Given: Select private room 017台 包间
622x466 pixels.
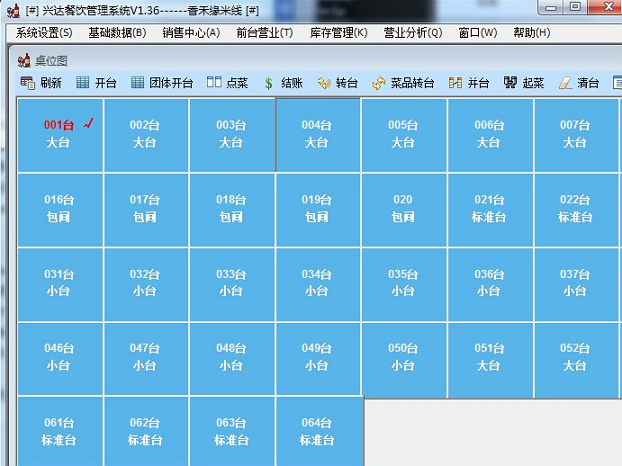Looking at the screenshot, I should (146, 210).
